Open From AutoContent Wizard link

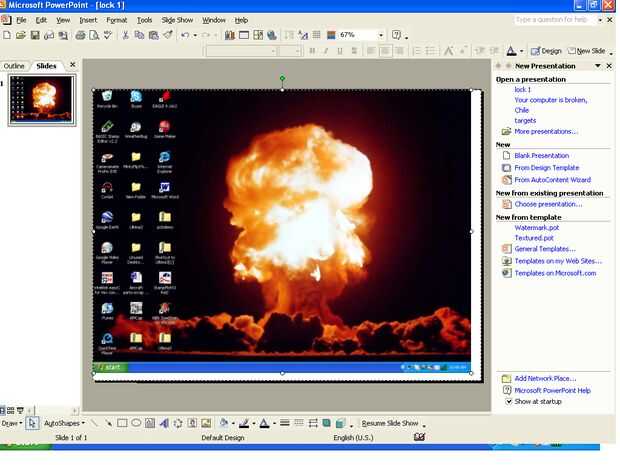coord(552,180)
